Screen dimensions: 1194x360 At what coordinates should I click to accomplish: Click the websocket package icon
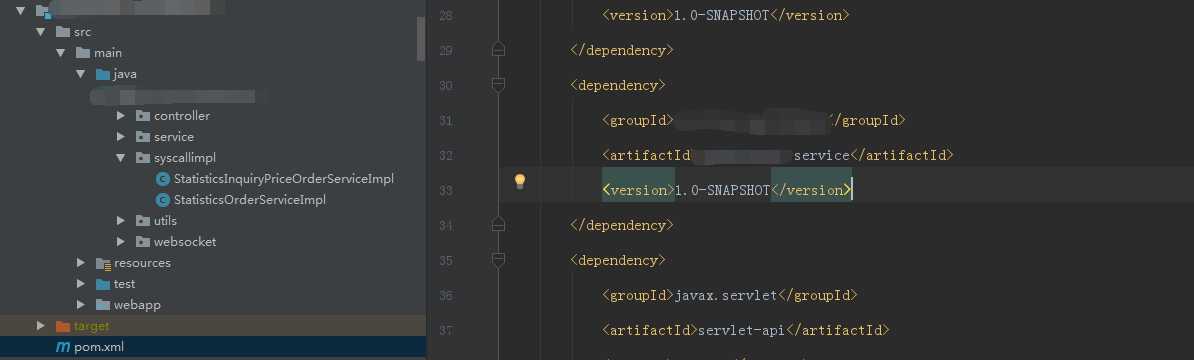click(x=142, y=242)
